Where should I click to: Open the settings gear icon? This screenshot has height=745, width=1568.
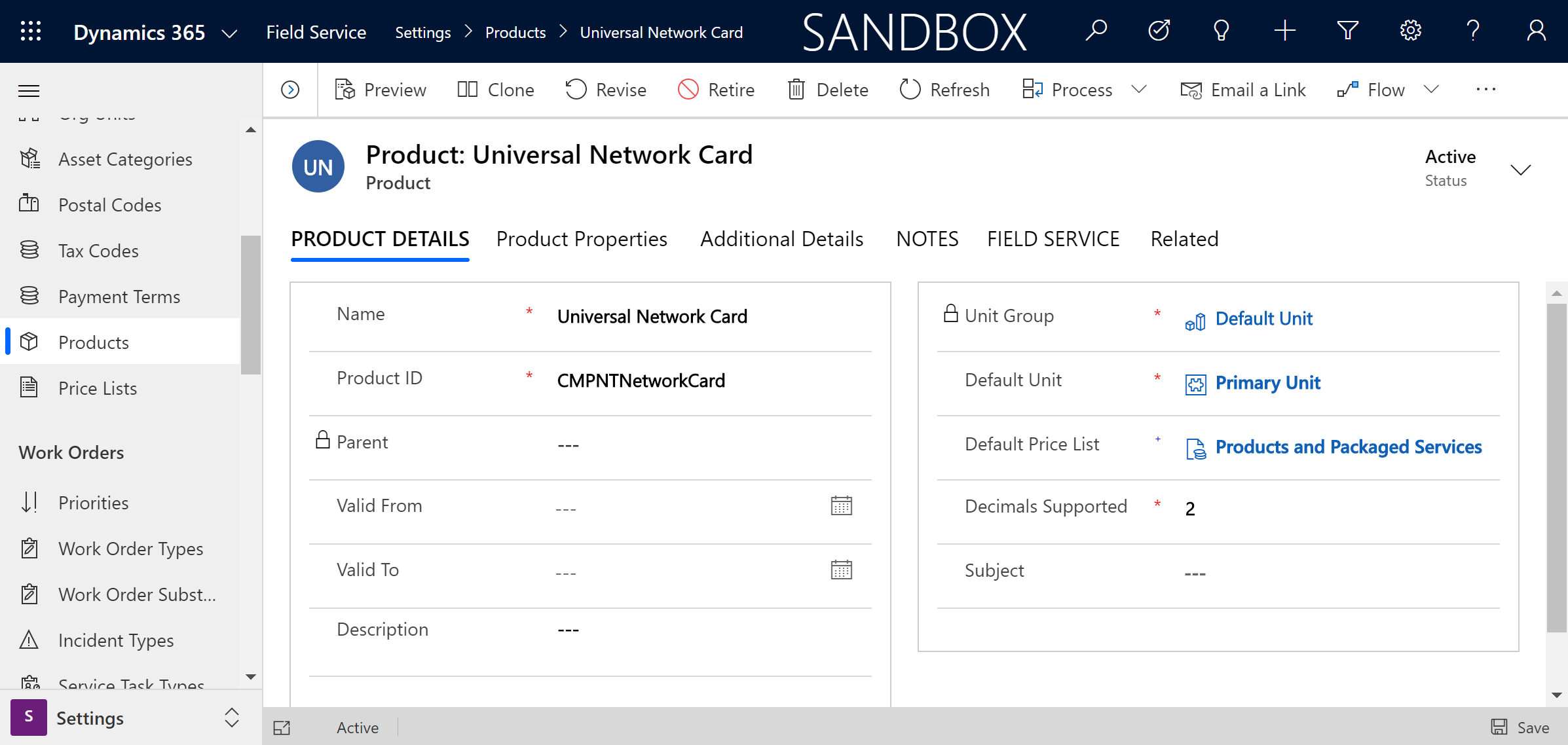coord(1410,31)
